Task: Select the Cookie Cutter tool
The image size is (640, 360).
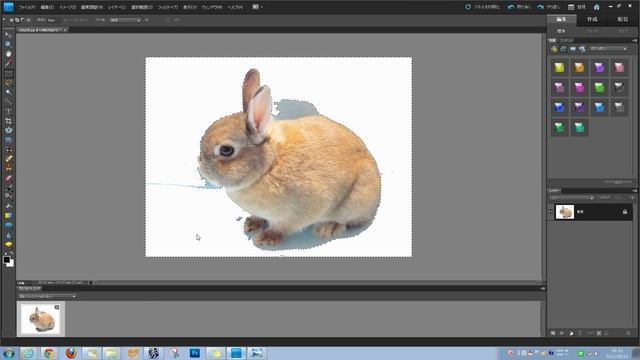Action: (8, 131)
